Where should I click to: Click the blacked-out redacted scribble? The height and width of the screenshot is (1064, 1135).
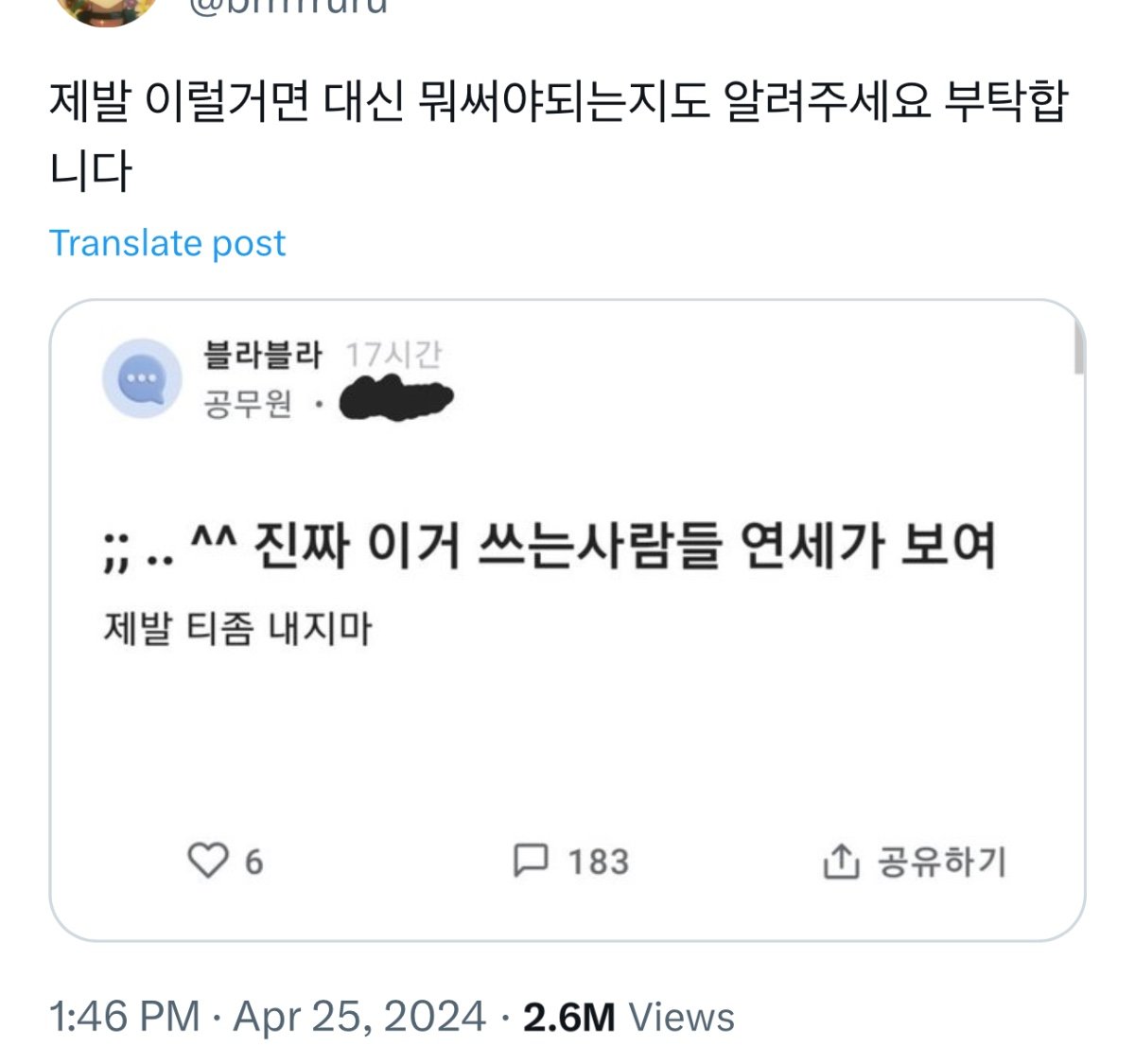[x=396, y=400]
